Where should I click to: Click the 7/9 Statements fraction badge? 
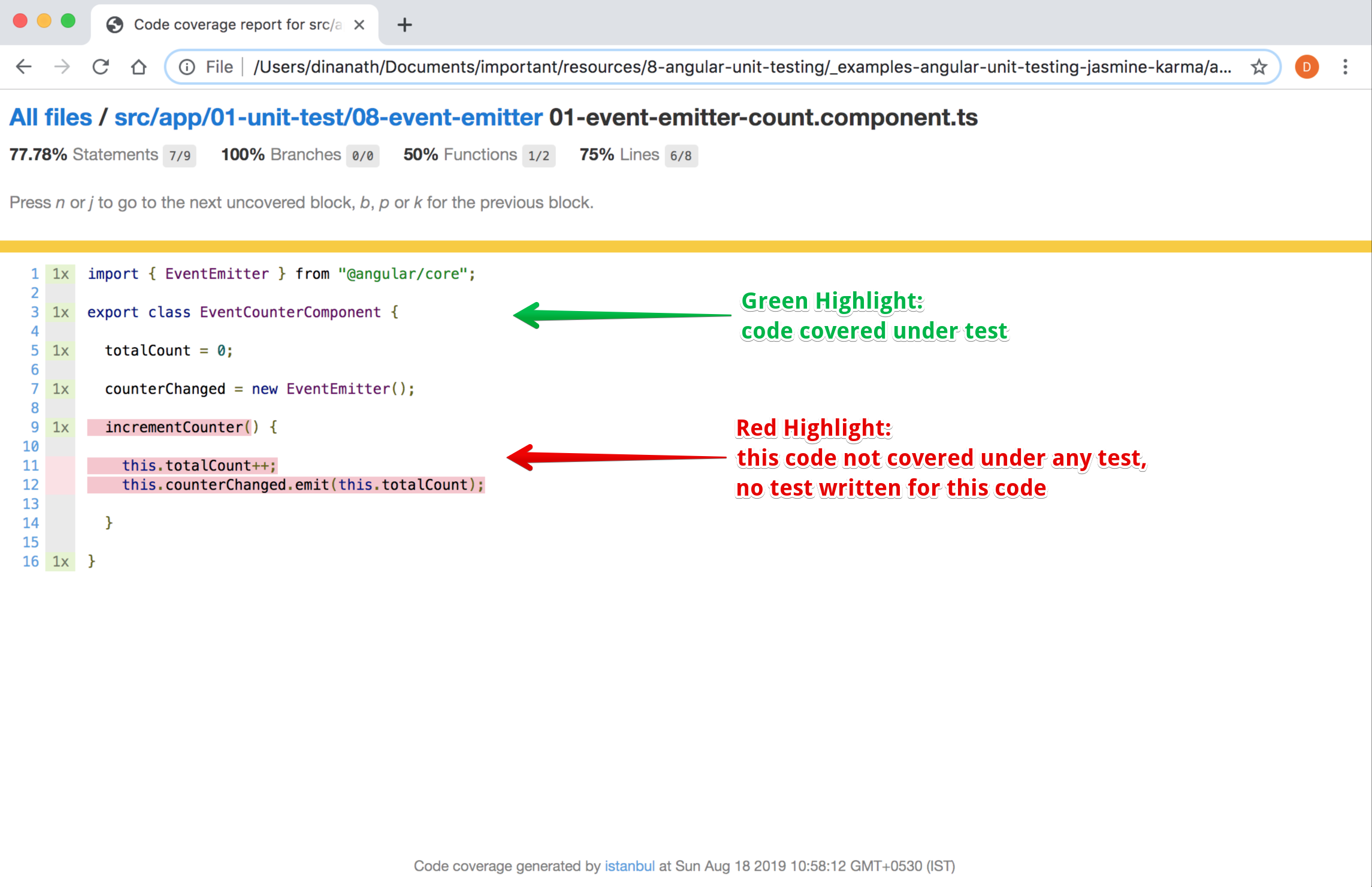click(x=179, y=156)
